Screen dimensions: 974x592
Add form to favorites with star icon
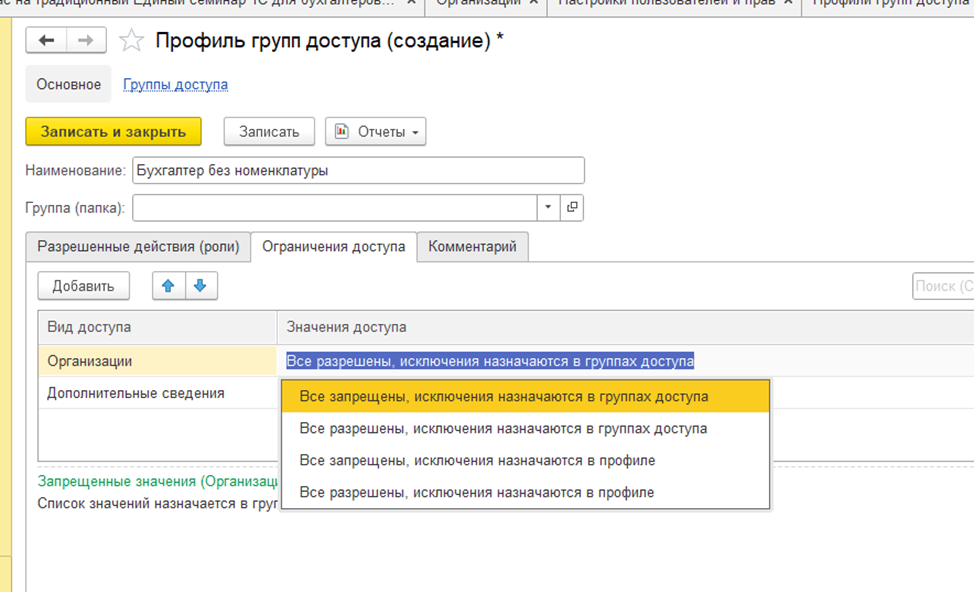(x=131, y=41)
